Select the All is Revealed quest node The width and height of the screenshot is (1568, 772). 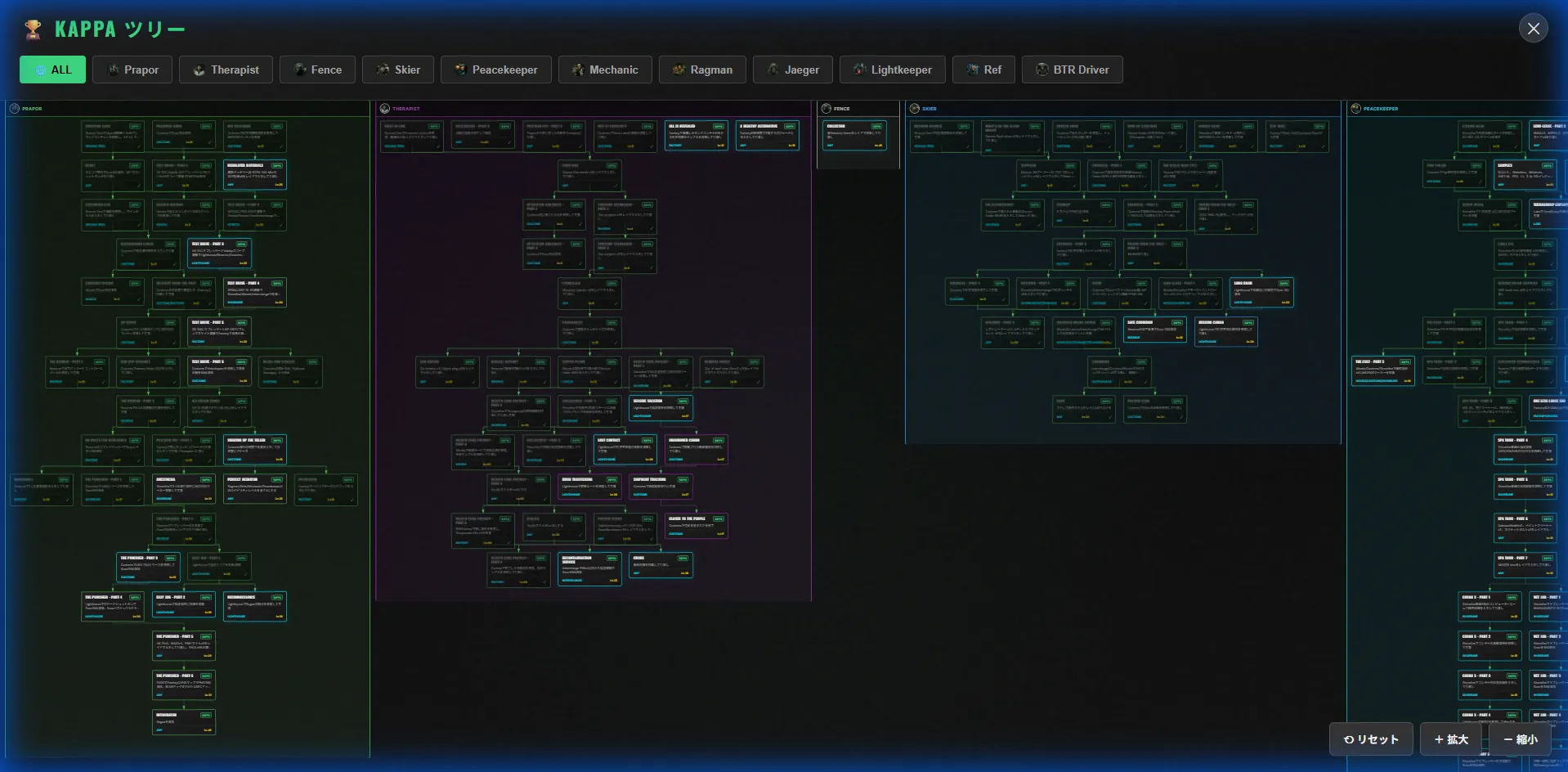[x=697, y=136]
